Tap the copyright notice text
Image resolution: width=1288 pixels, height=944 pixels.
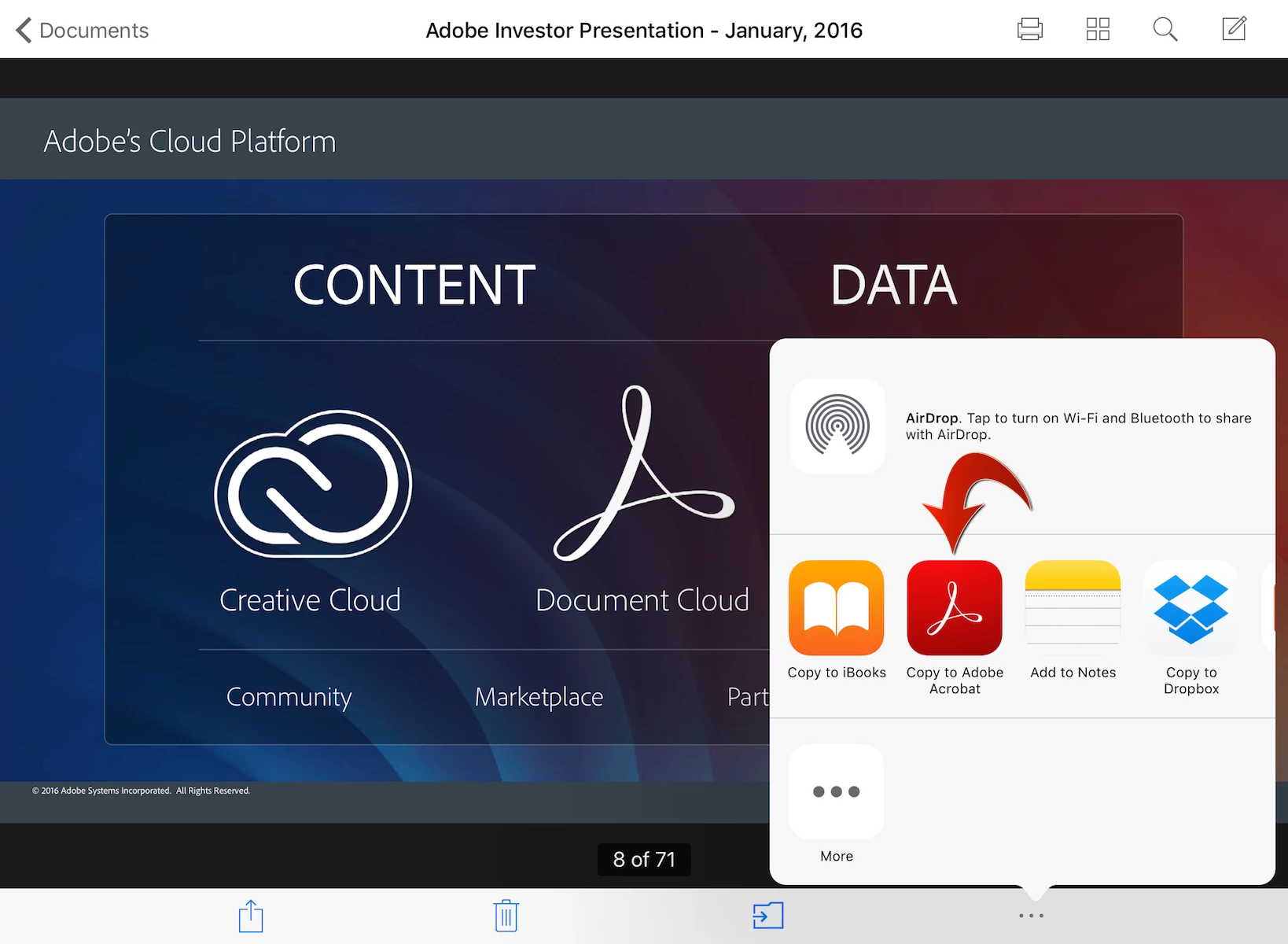(141, 791)
